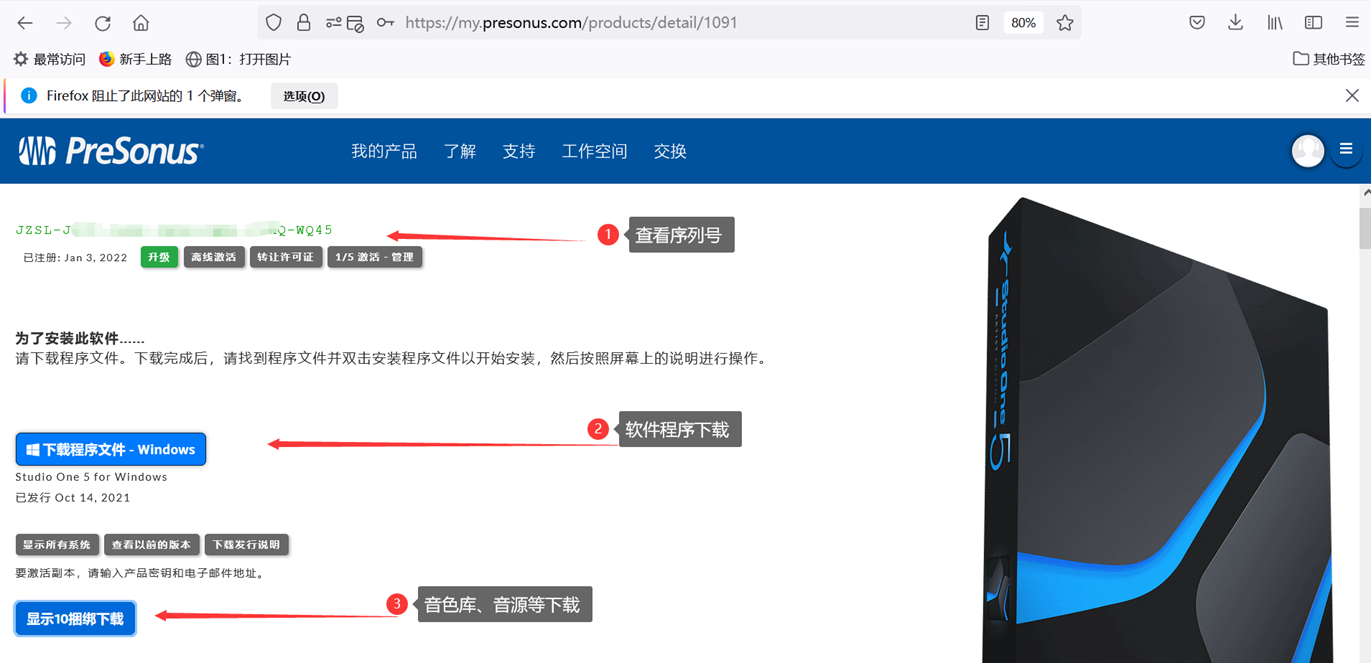Open Firefox downloads panel

(x=1236, y=23)
